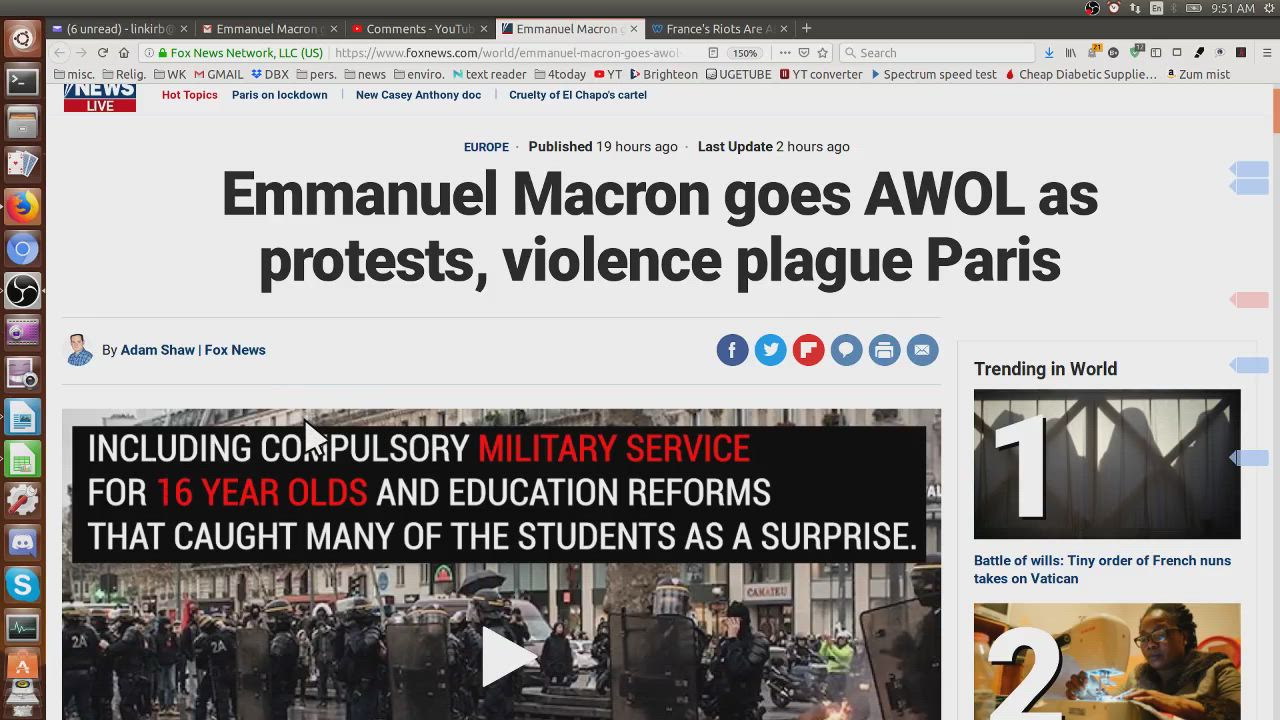This screenshot has width=1280, height=720.
Task: Open the misc. bookmarks folder
Action: tap(74, 74)
